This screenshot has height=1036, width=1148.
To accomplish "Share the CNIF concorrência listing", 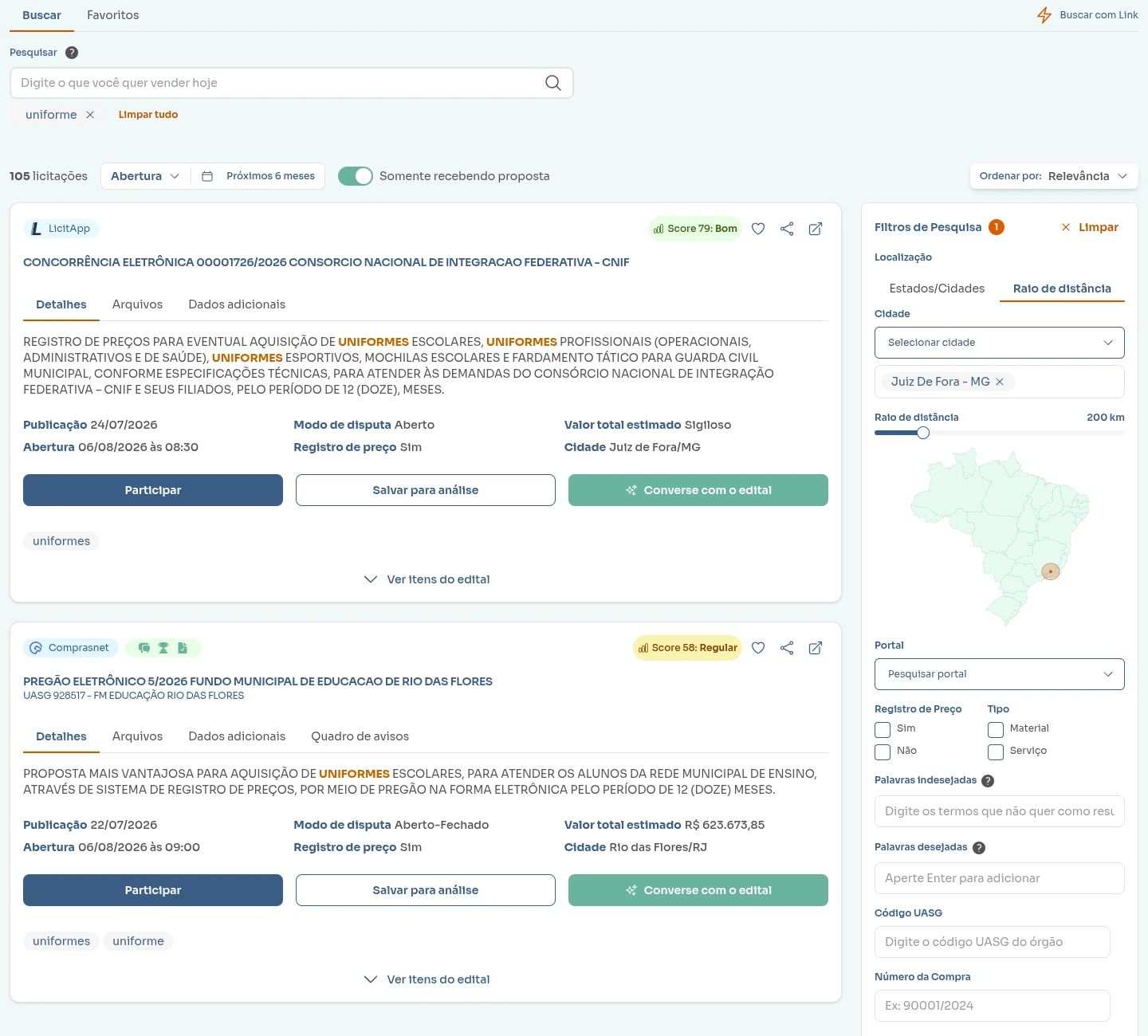I will point(787,229).
